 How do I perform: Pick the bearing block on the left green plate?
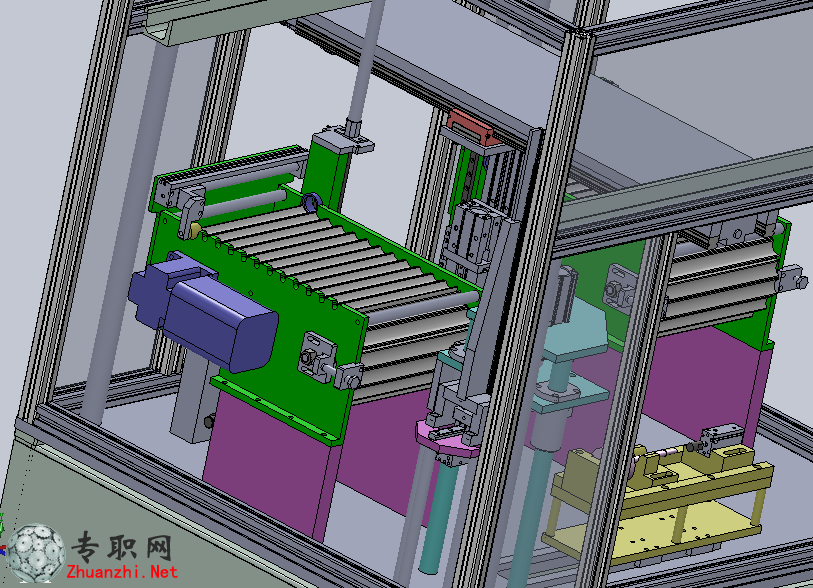coord(316,357)
